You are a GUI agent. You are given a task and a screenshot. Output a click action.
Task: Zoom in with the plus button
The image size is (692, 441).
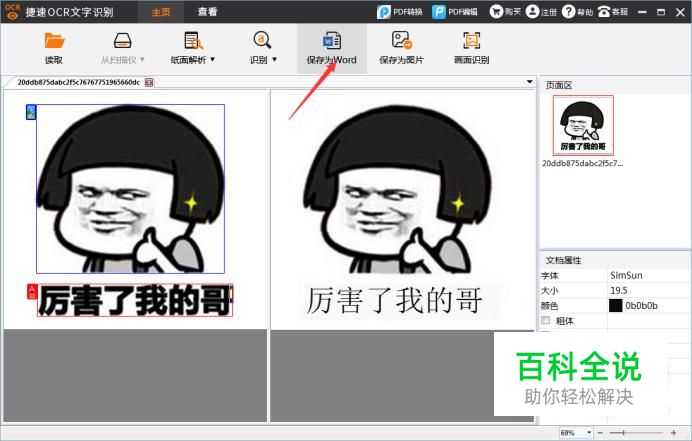pos(673,433)
